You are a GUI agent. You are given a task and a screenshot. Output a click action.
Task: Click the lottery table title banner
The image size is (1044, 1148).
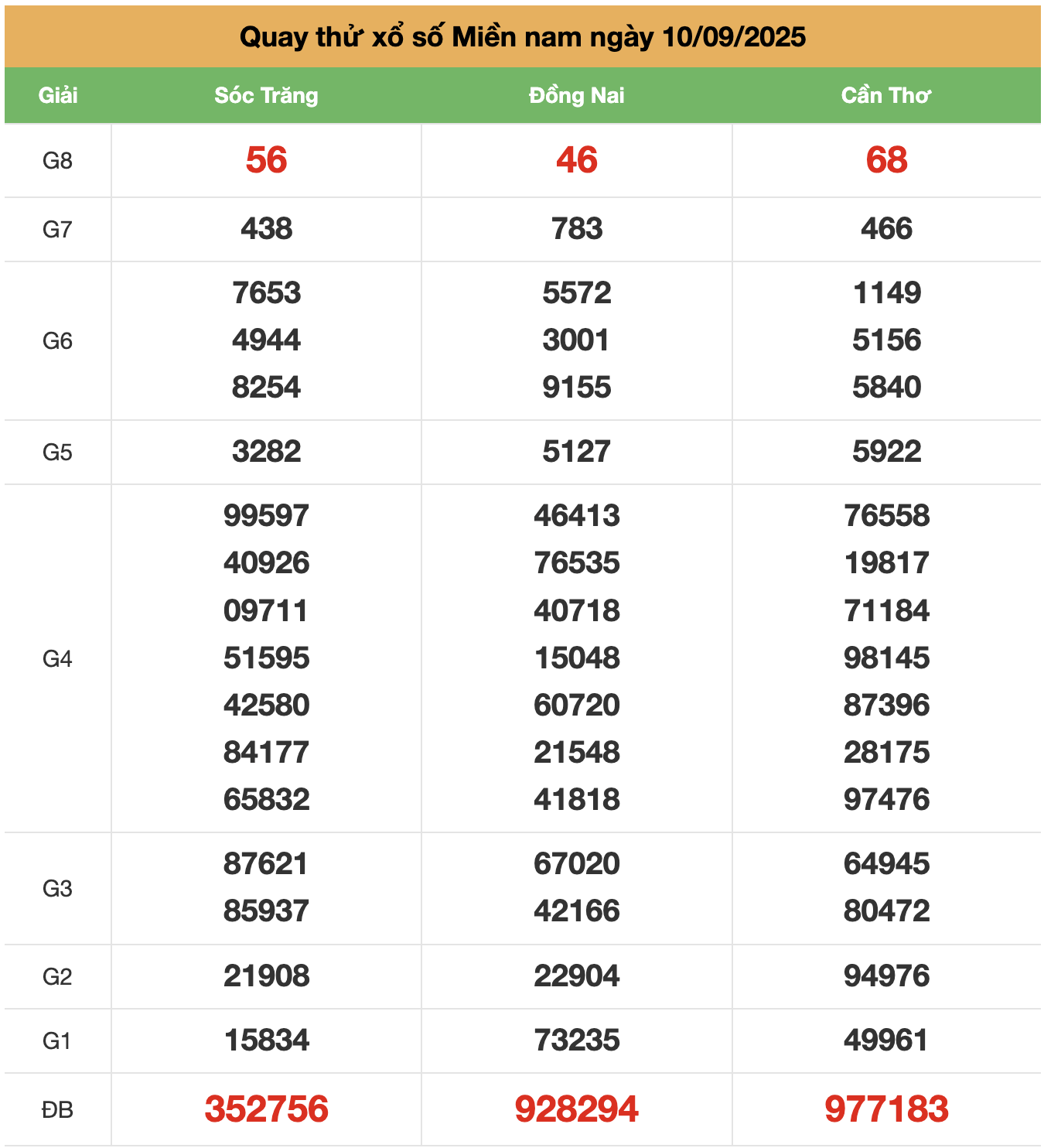pyautogui.click(x=522, y=36)
